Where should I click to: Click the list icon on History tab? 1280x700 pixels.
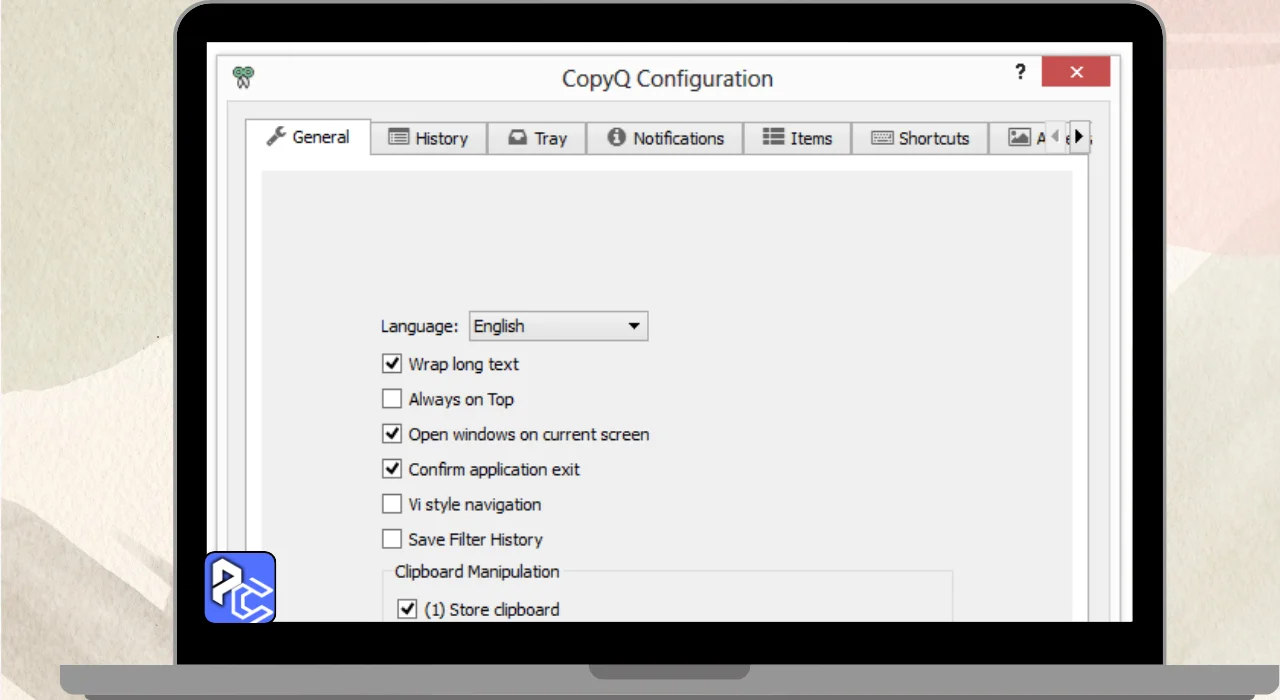tap(398, 137)
